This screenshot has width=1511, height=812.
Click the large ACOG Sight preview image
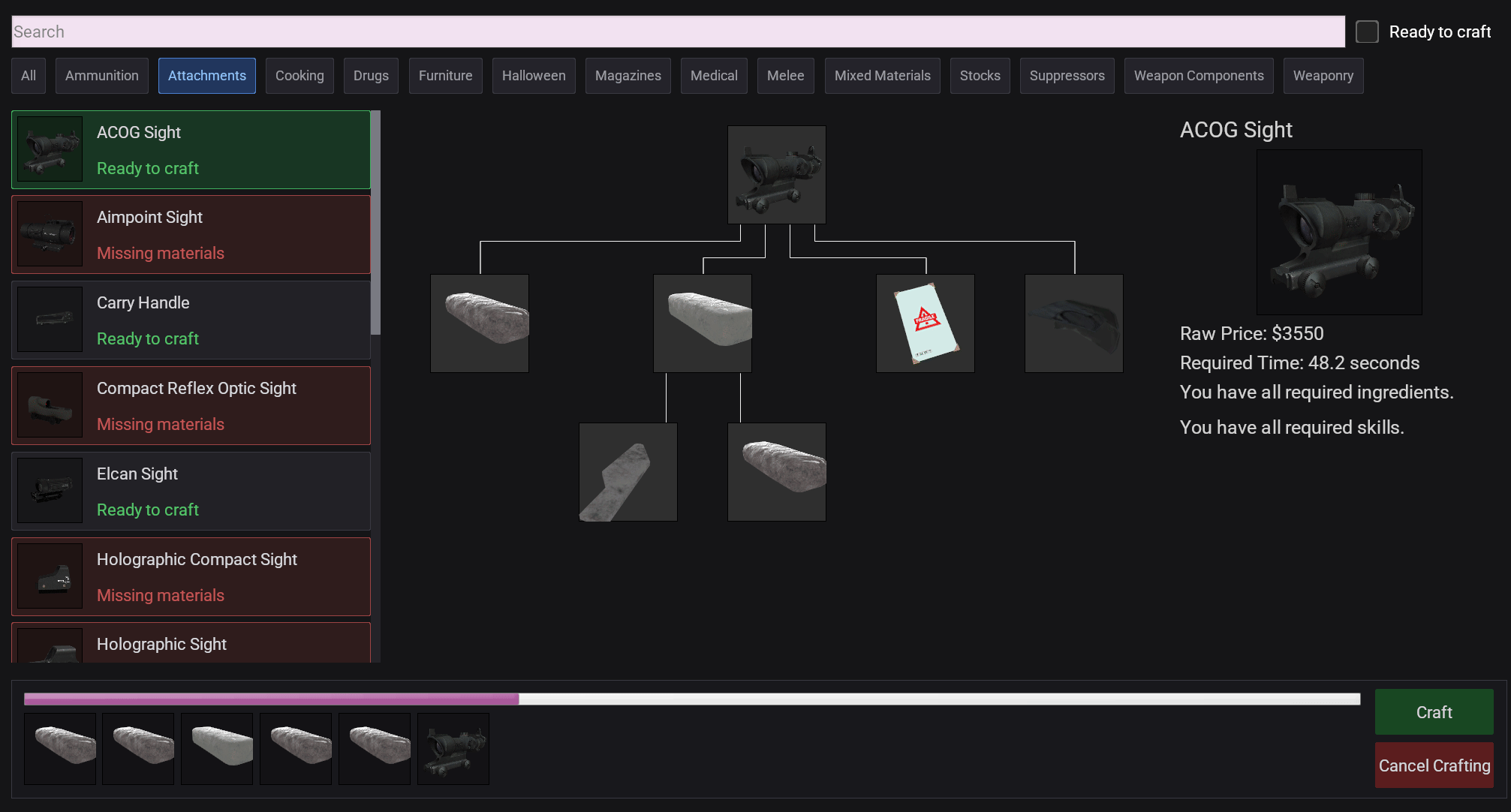pos(1338,232)
